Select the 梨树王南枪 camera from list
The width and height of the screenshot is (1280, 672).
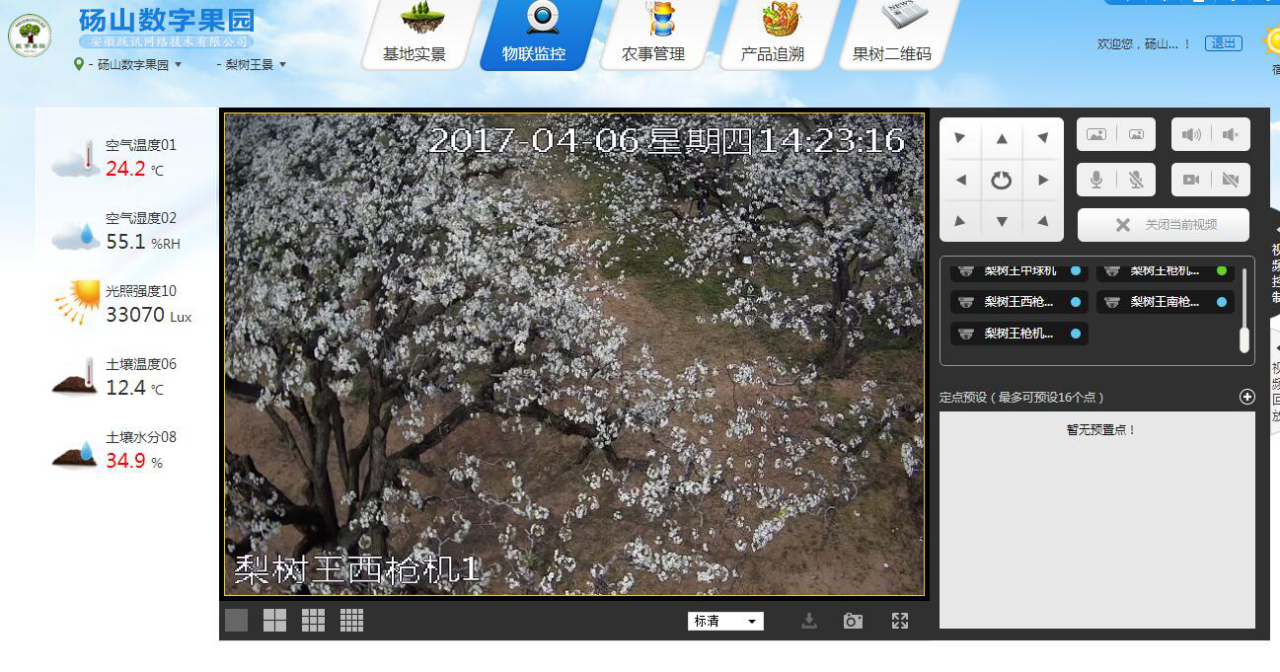(x=1165, y=302)
